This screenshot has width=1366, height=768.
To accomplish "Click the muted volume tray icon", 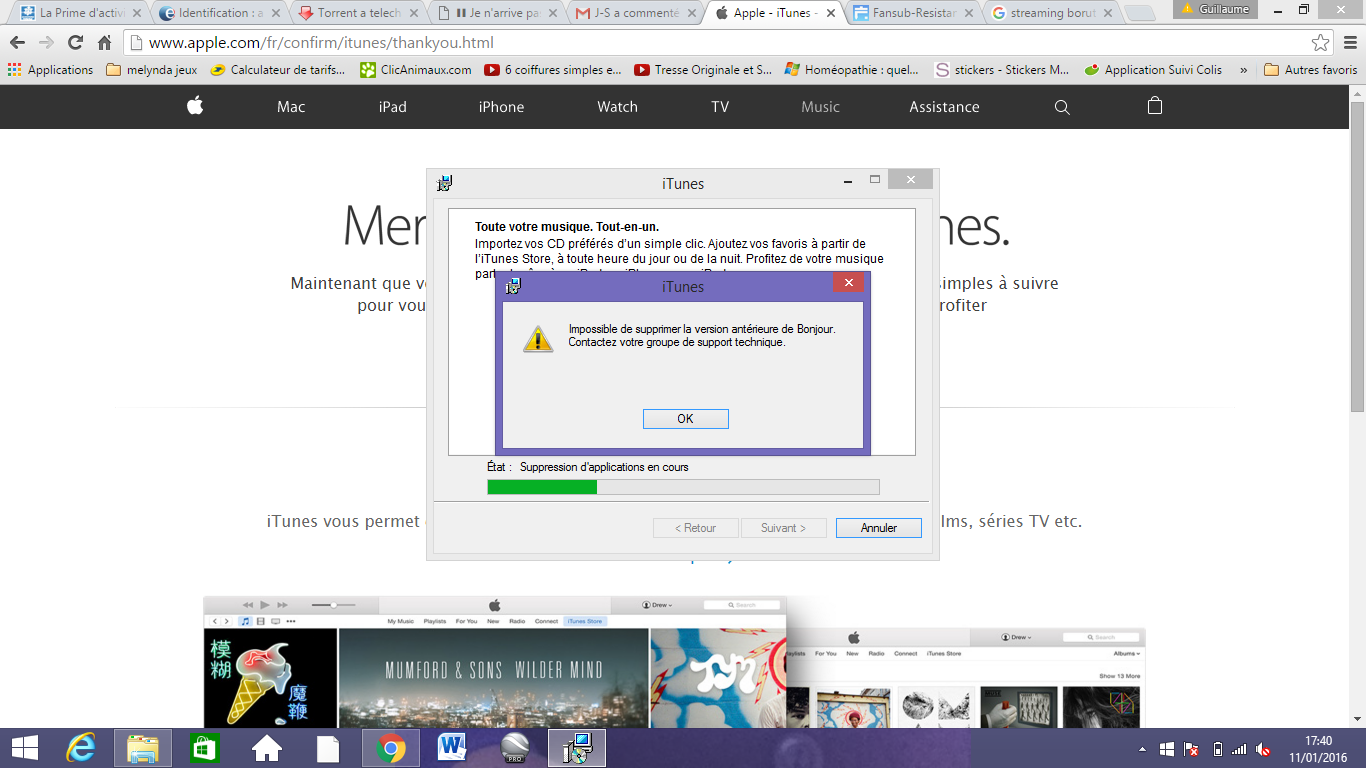I will point(1264,749).
